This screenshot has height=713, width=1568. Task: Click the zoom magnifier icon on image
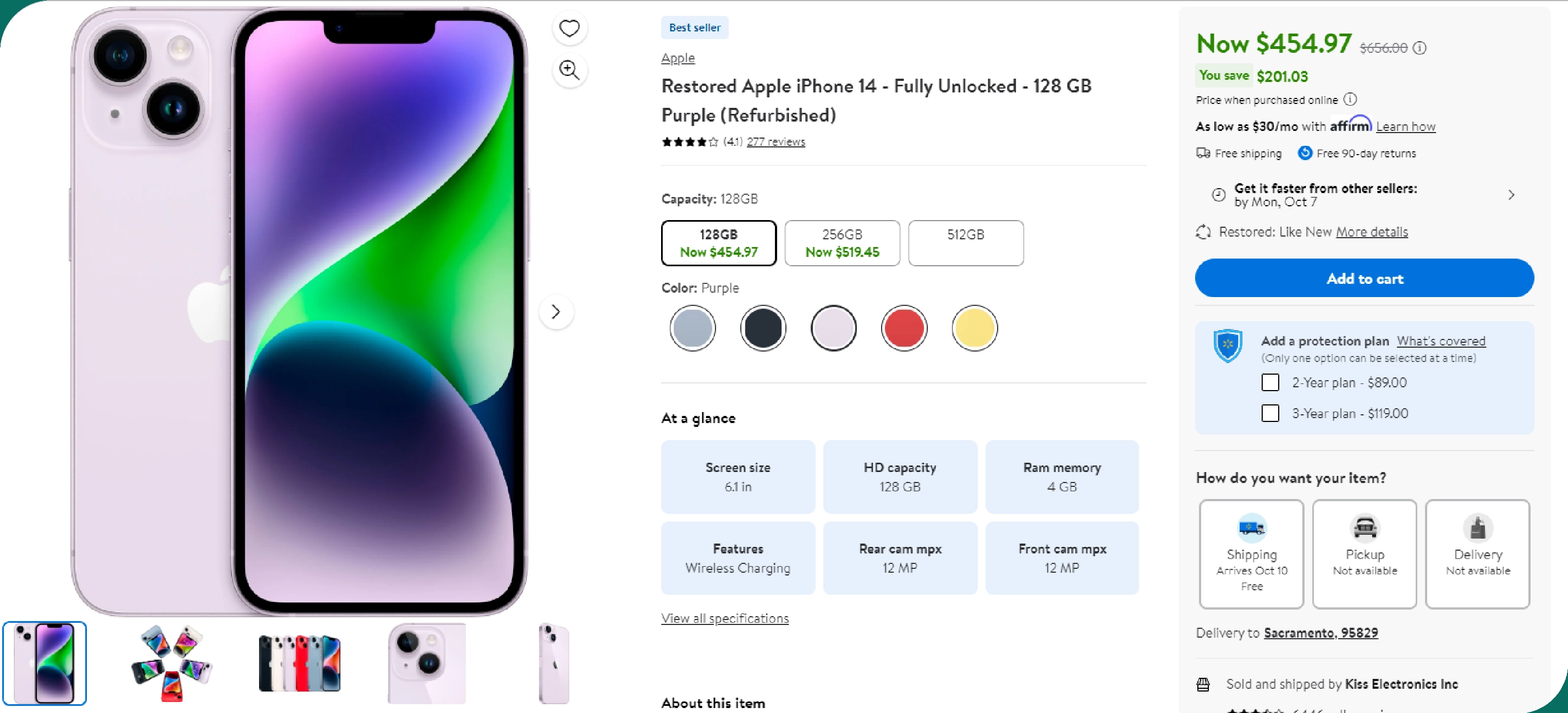(569, 70)
